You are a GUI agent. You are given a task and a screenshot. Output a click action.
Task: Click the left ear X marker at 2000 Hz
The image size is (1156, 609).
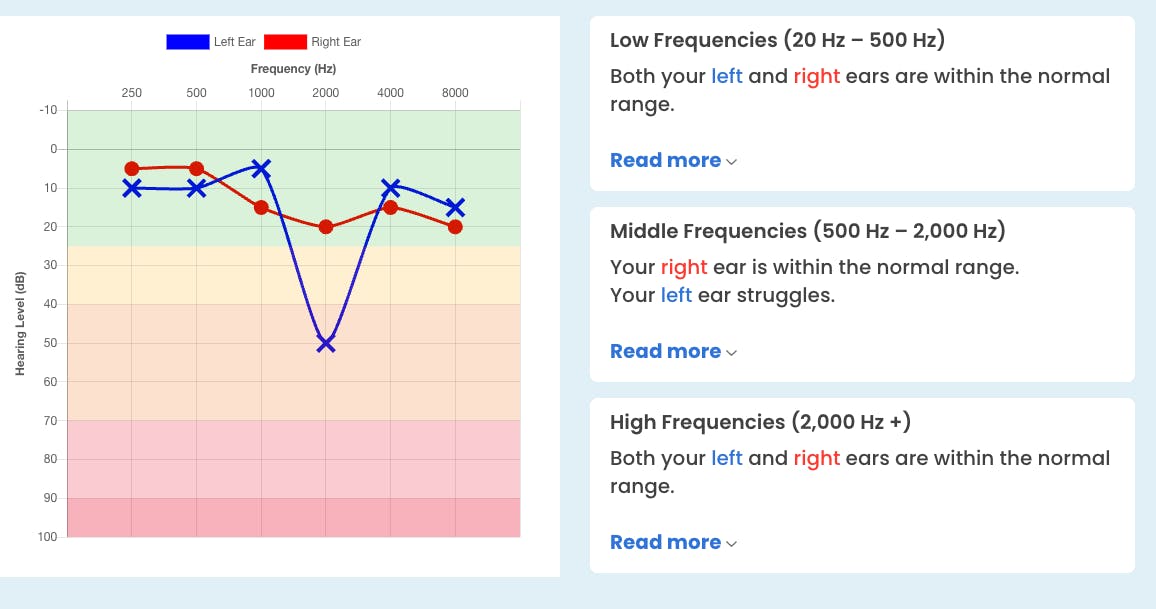click(x=325, y=343)
